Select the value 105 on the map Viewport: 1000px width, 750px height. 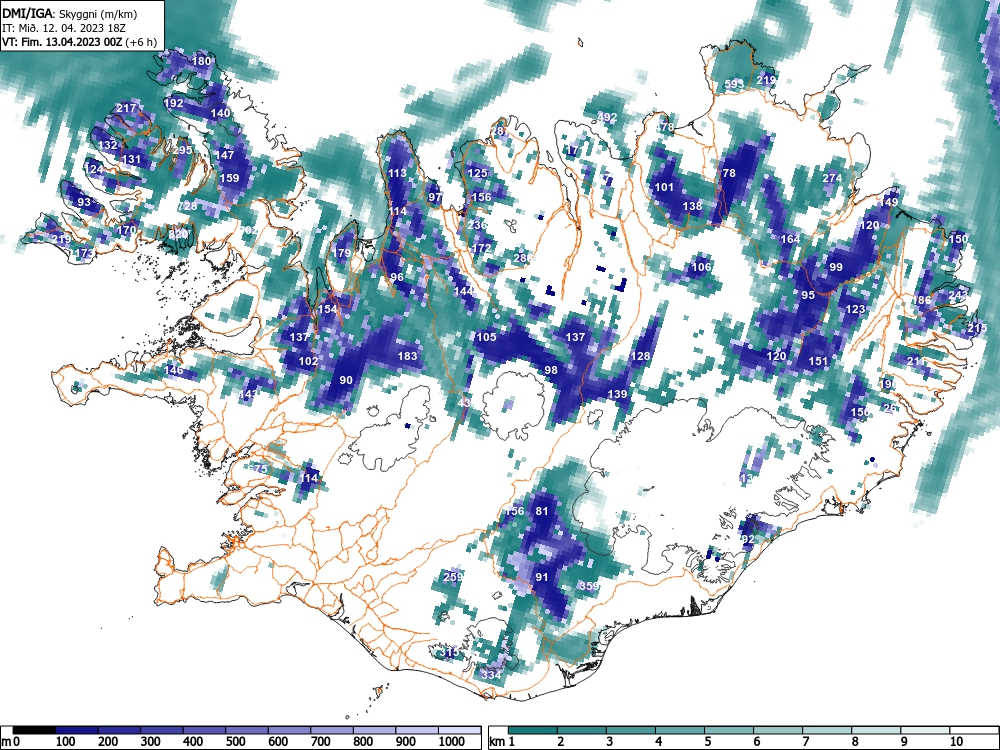(486, 337)
